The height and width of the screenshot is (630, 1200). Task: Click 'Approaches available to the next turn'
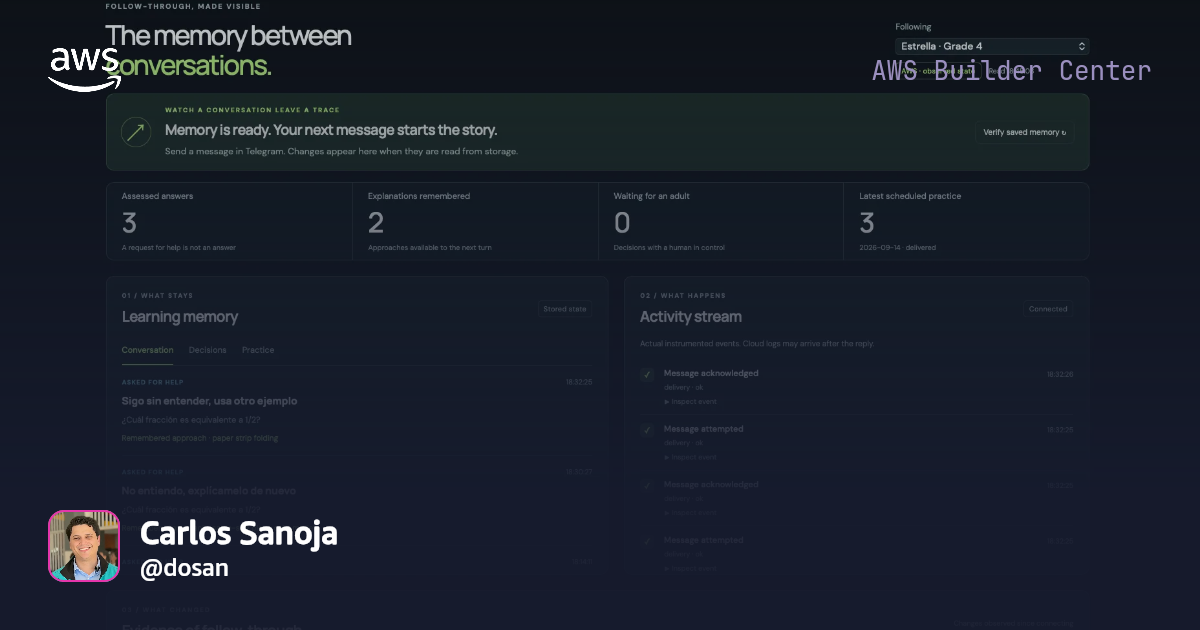[x=430, y=247]
